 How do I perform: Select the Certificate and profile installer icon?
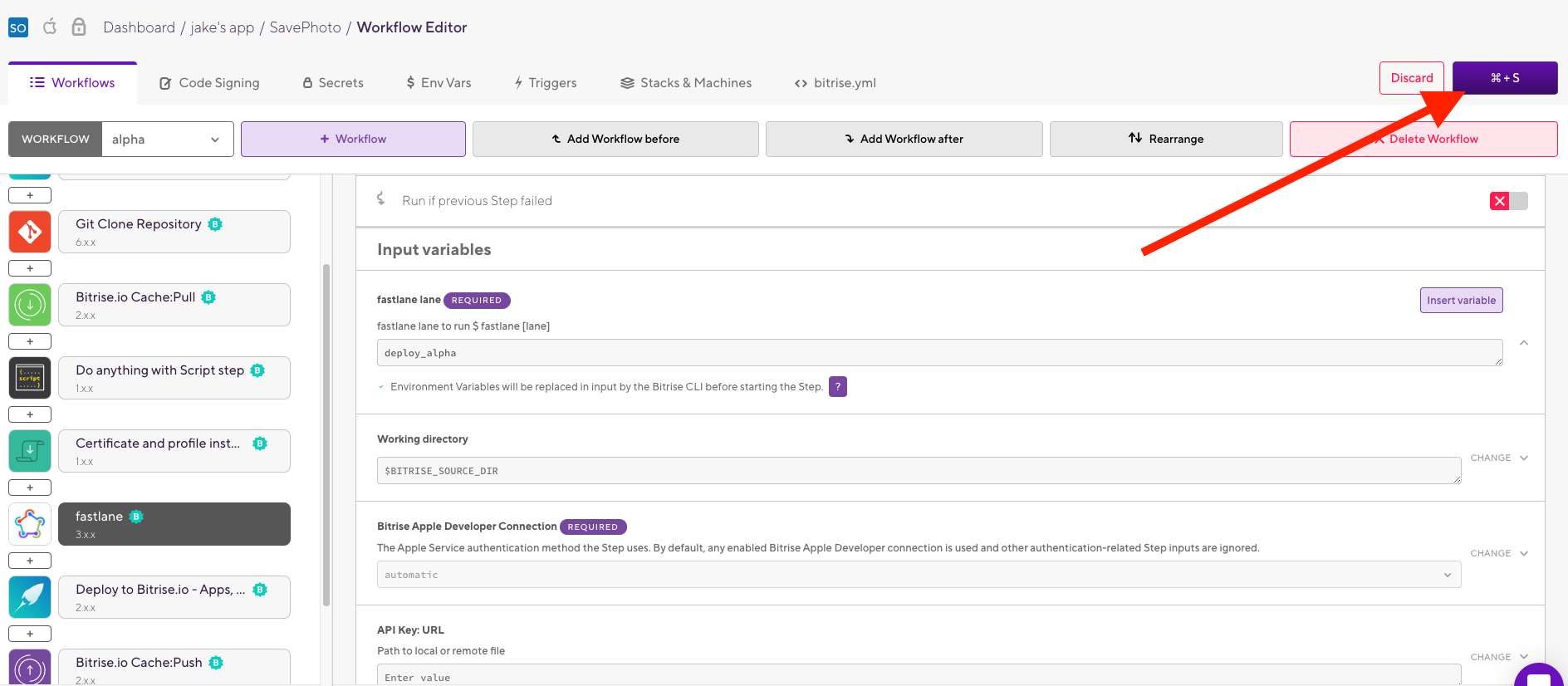tap(30, 451)
